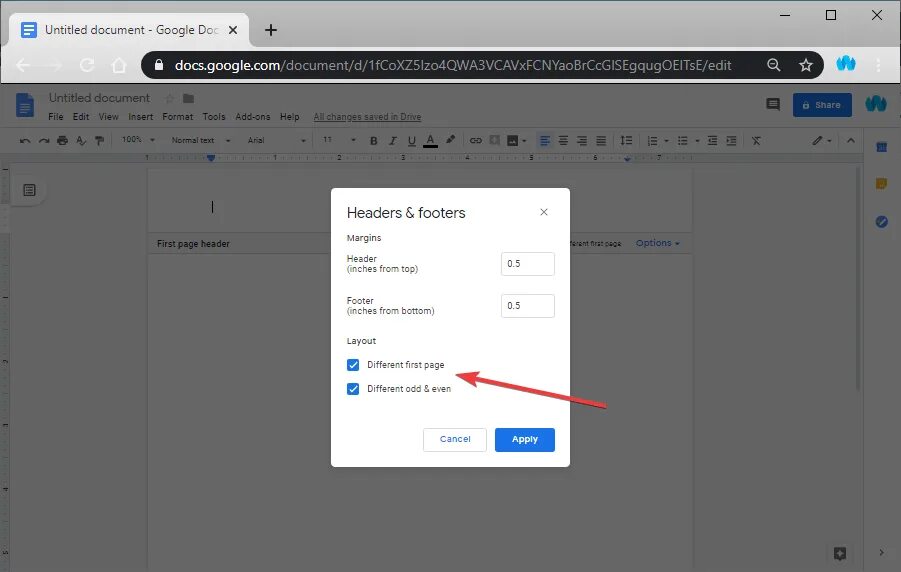Click the Header margin input field

pos(527,264)
